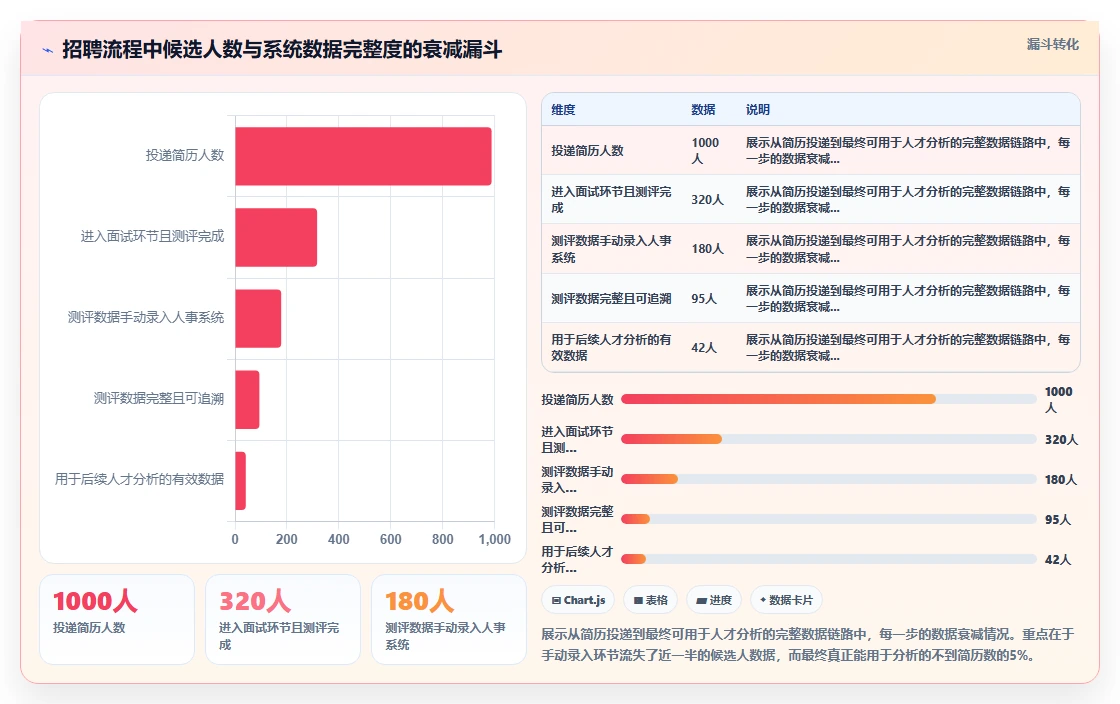Click the 测评数据完整且可... progress label
This screenshot has width=1120, height=704.
point(577,519)
